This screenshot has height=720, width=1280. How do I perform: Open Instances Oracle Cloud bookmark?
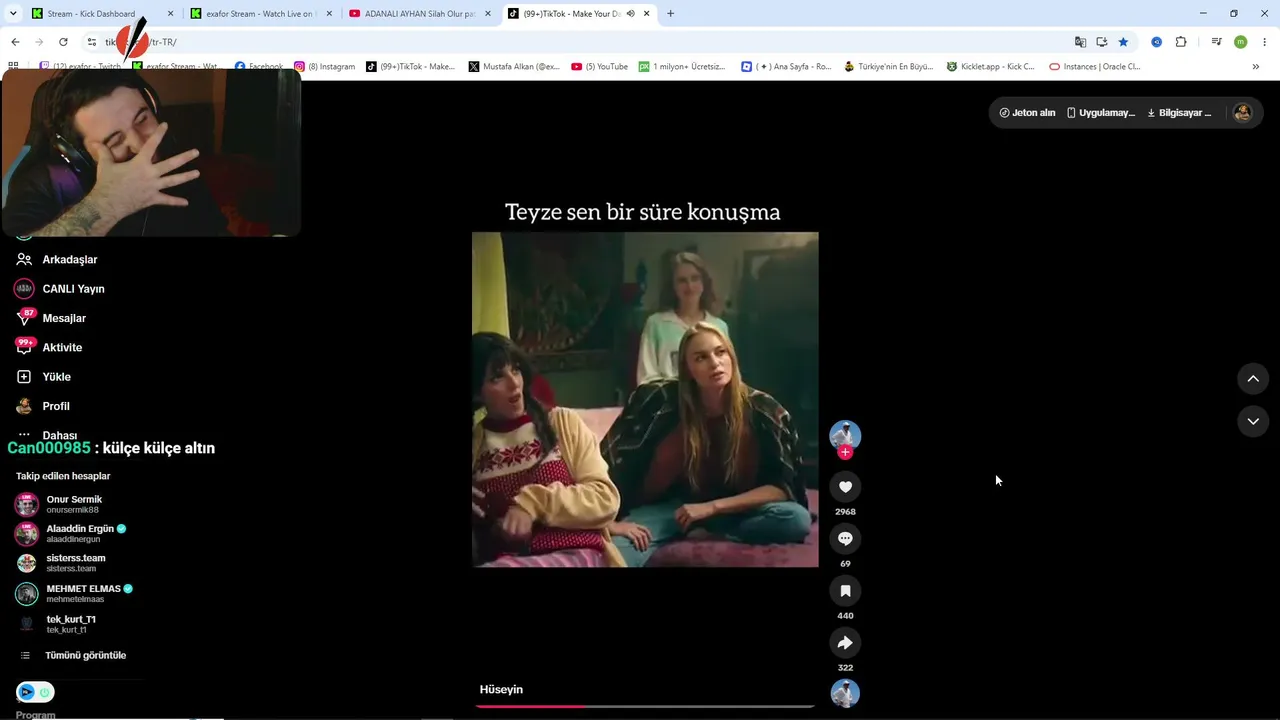1094,67
